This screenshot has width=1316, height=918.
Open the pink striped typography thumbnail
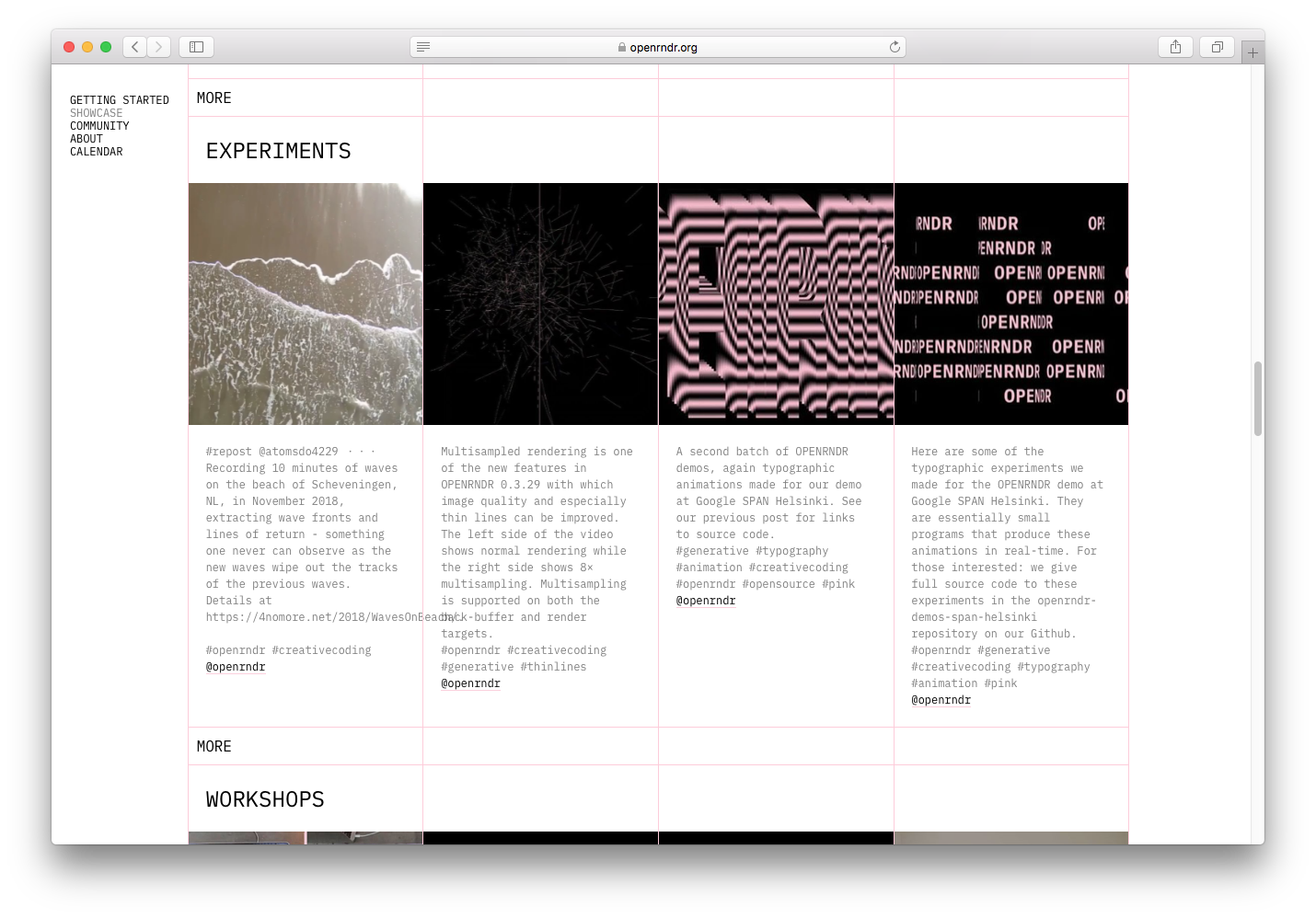click(x=776, y=304)
